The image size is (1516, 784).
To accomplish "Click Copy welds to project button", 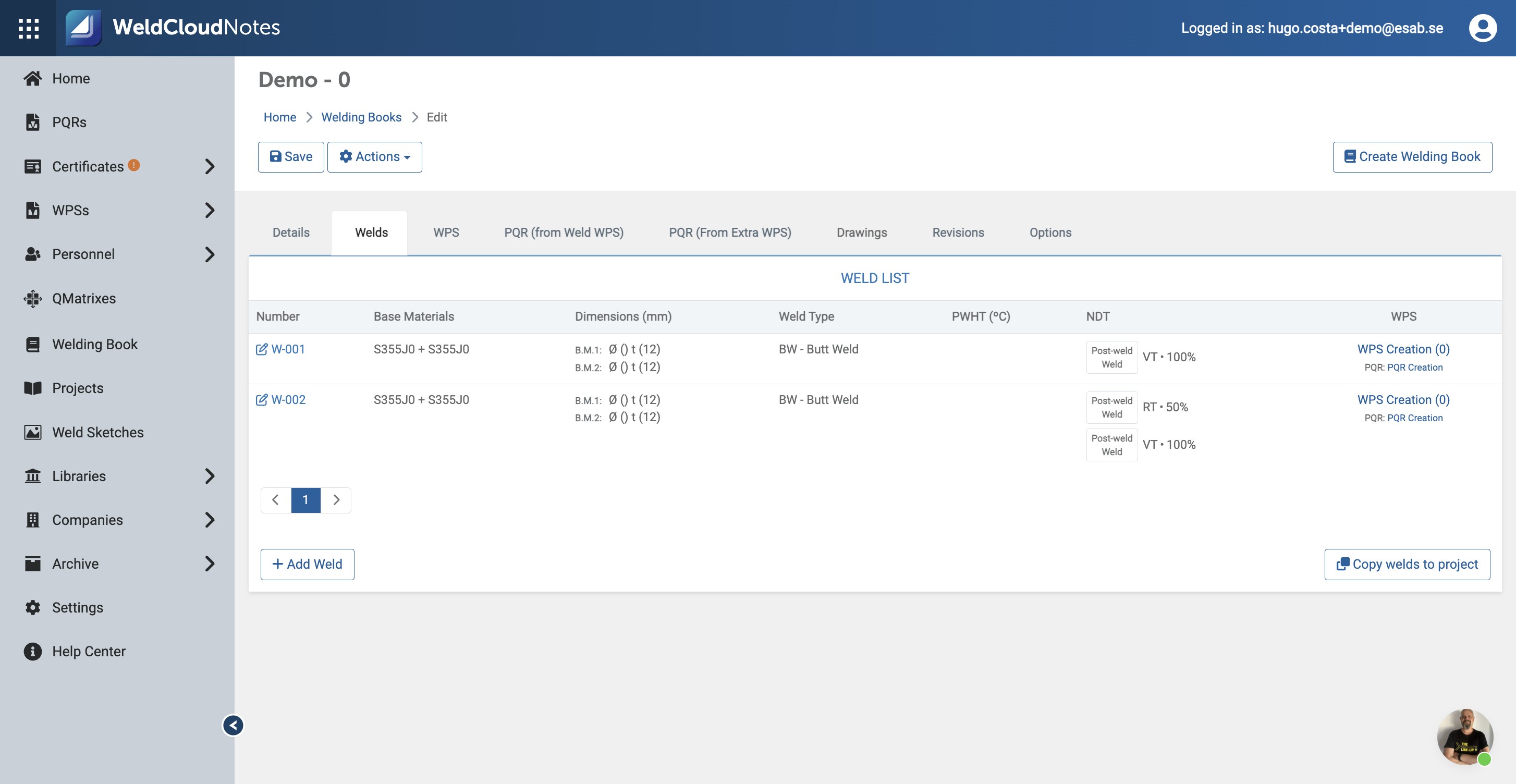I will click(1407, 564).
